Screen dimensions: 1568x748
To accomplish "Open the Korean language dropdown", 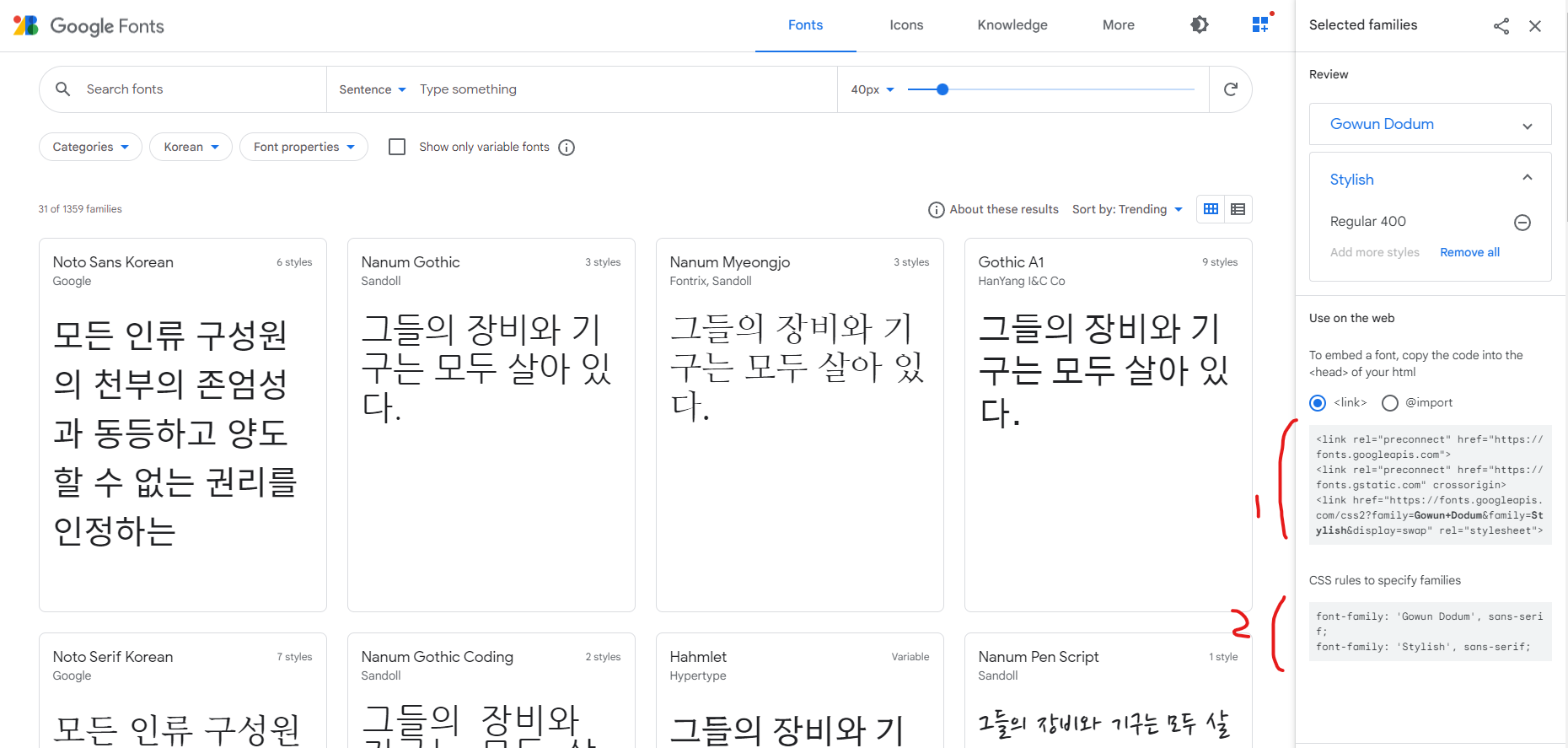I will [x=191, y=147].
